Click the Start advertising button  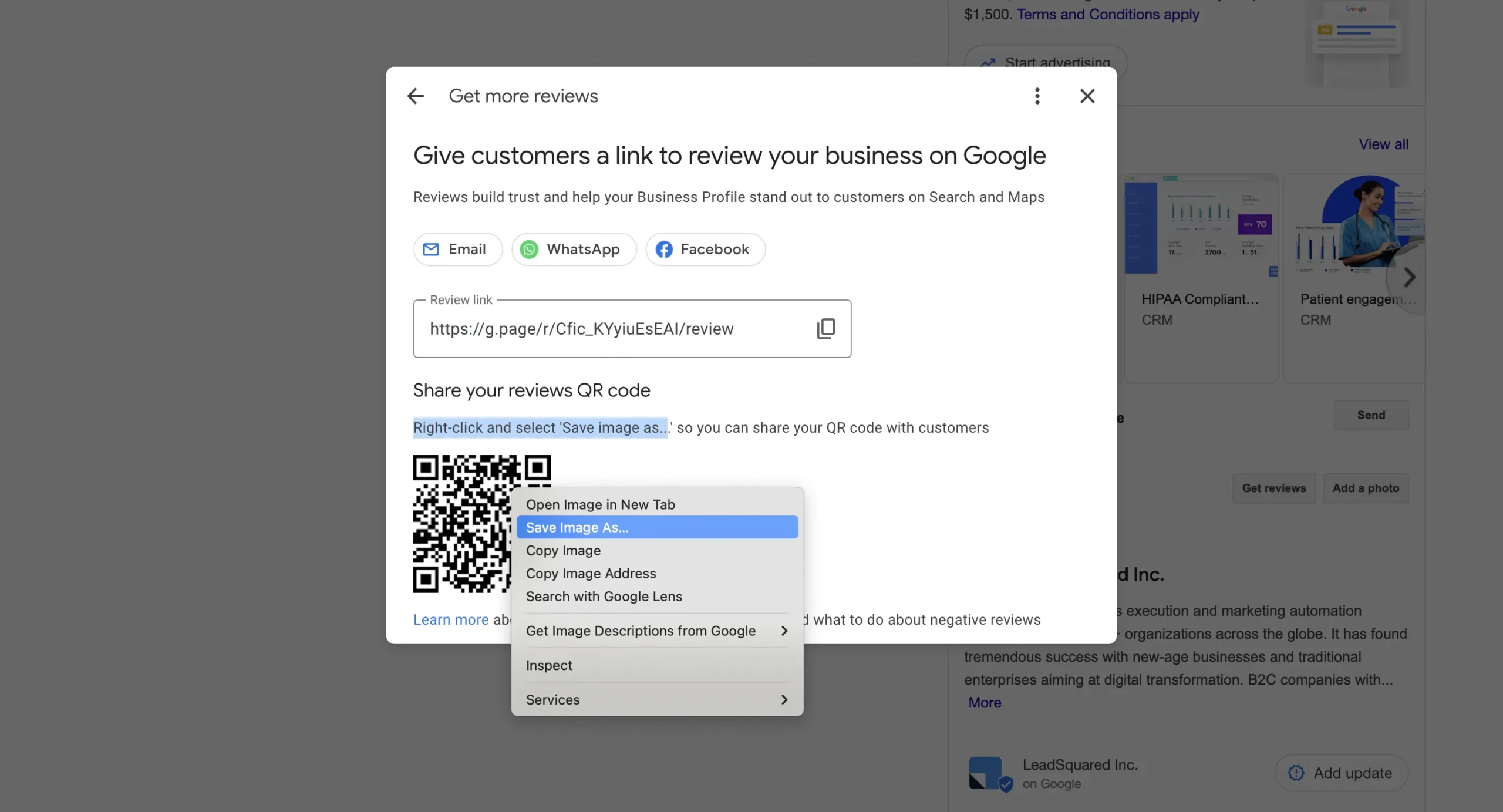coord(1046,62)
